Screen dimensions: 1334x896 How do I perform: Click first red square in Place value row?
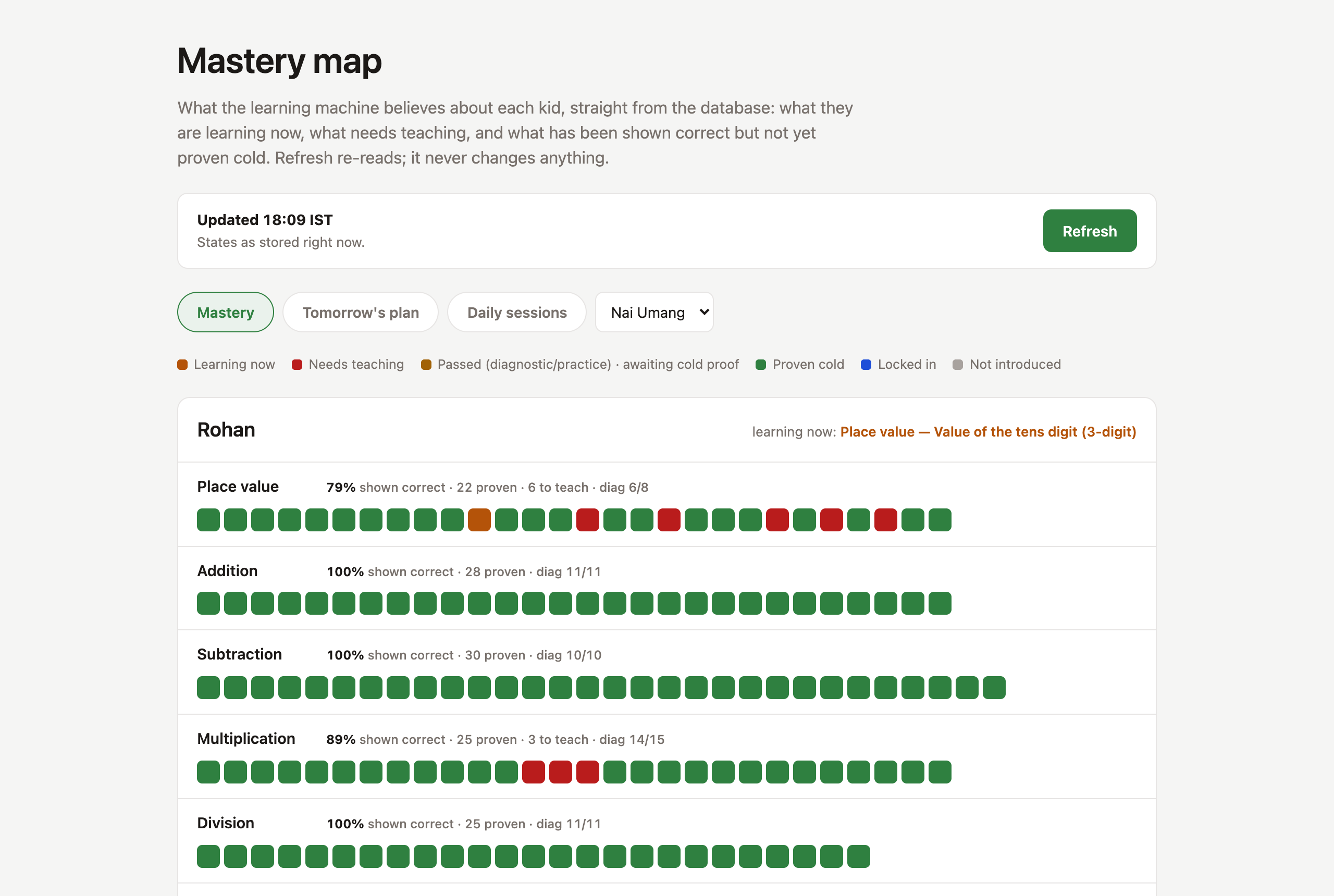(588, 520)
